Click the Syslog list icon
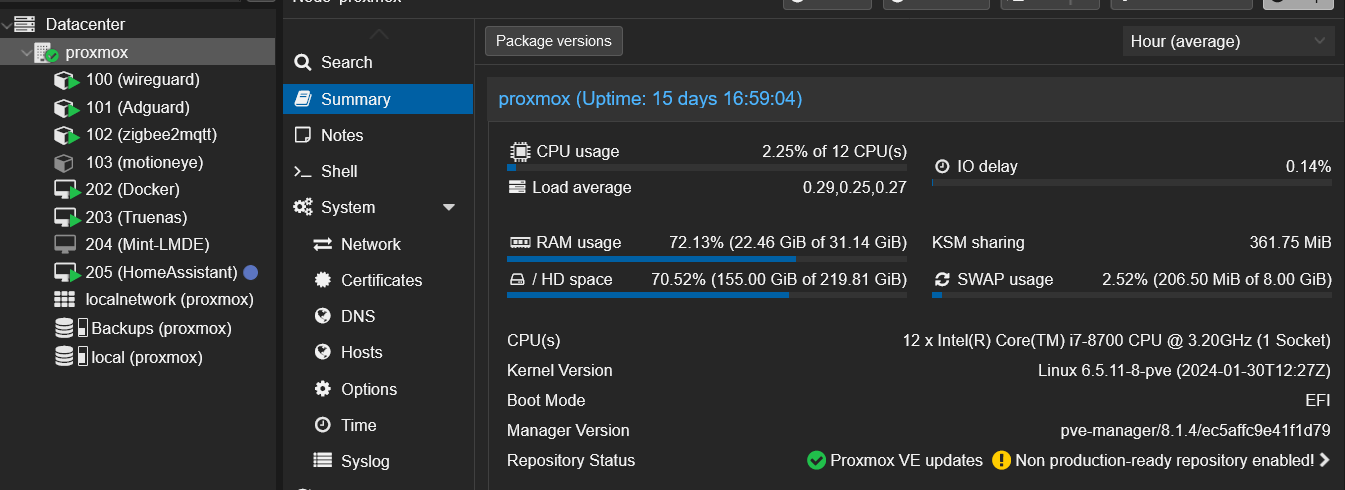Image resolution: width=1345 pixels, height=490 pixels. 322,461
